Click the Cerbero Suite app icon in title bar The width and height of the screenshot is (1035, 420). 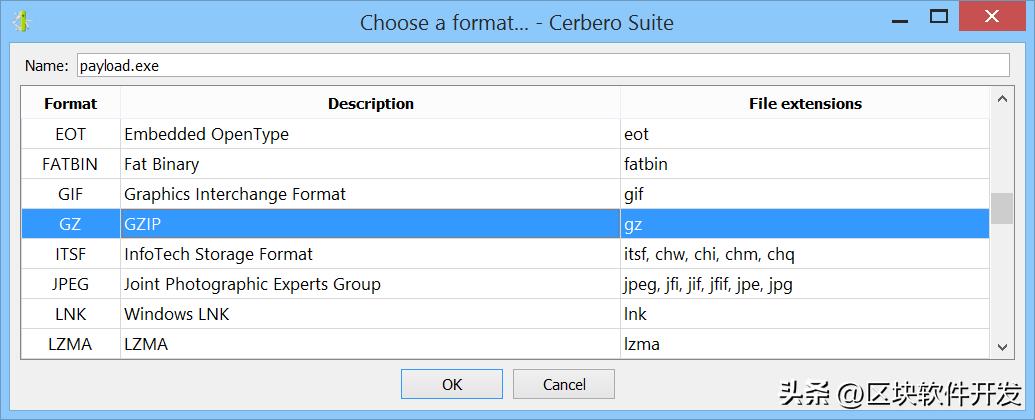point(21,20)
